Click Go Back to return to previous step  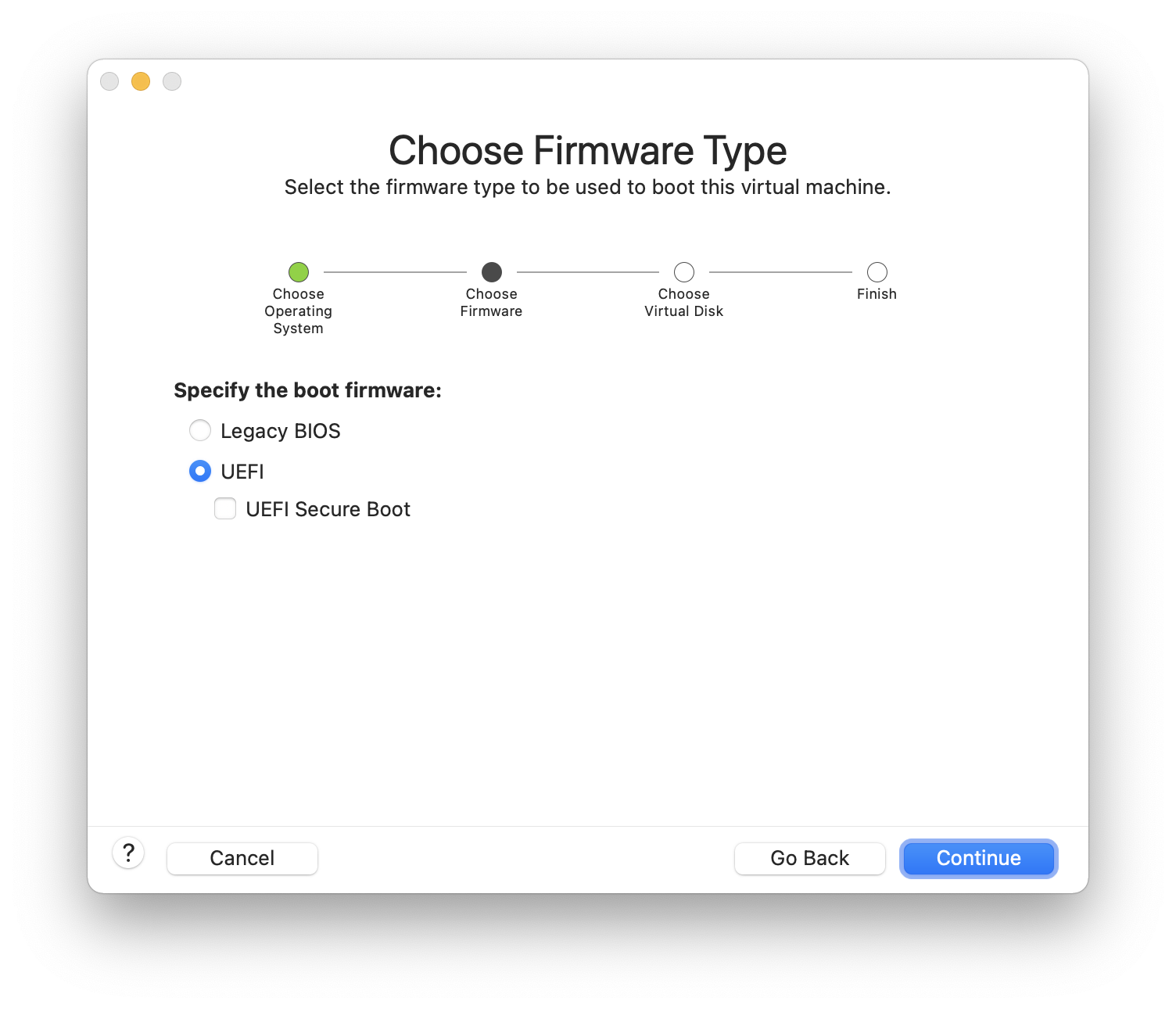click(809, 858)
